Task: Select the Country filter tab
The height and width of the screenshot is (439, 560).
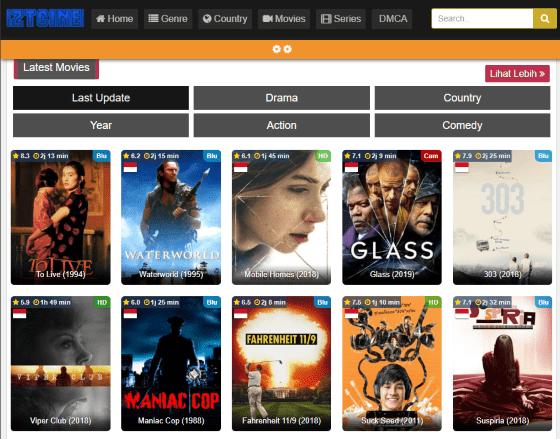Action: point(462,98)
